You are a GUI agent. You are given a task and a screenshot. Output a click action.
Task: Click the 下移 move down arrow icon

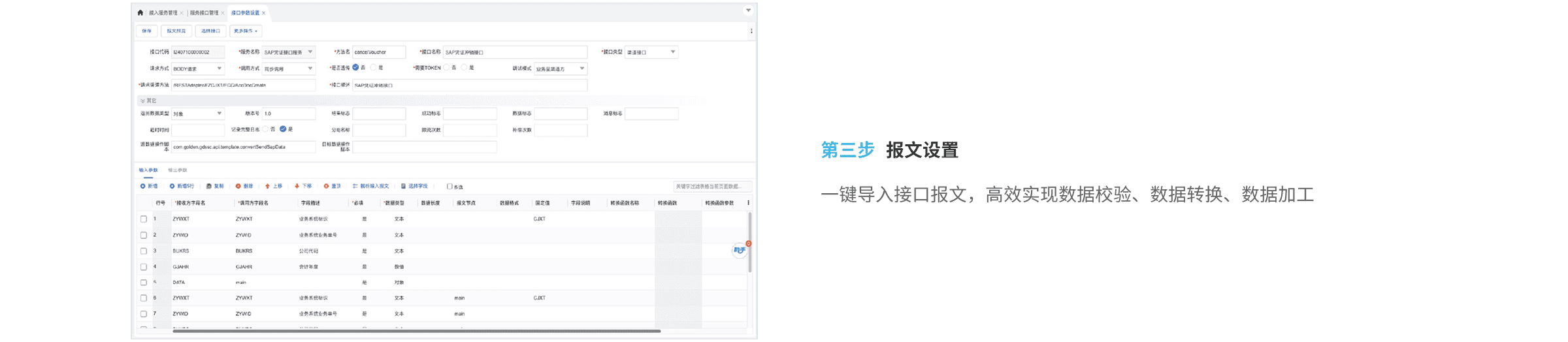[x=297, y=187]
